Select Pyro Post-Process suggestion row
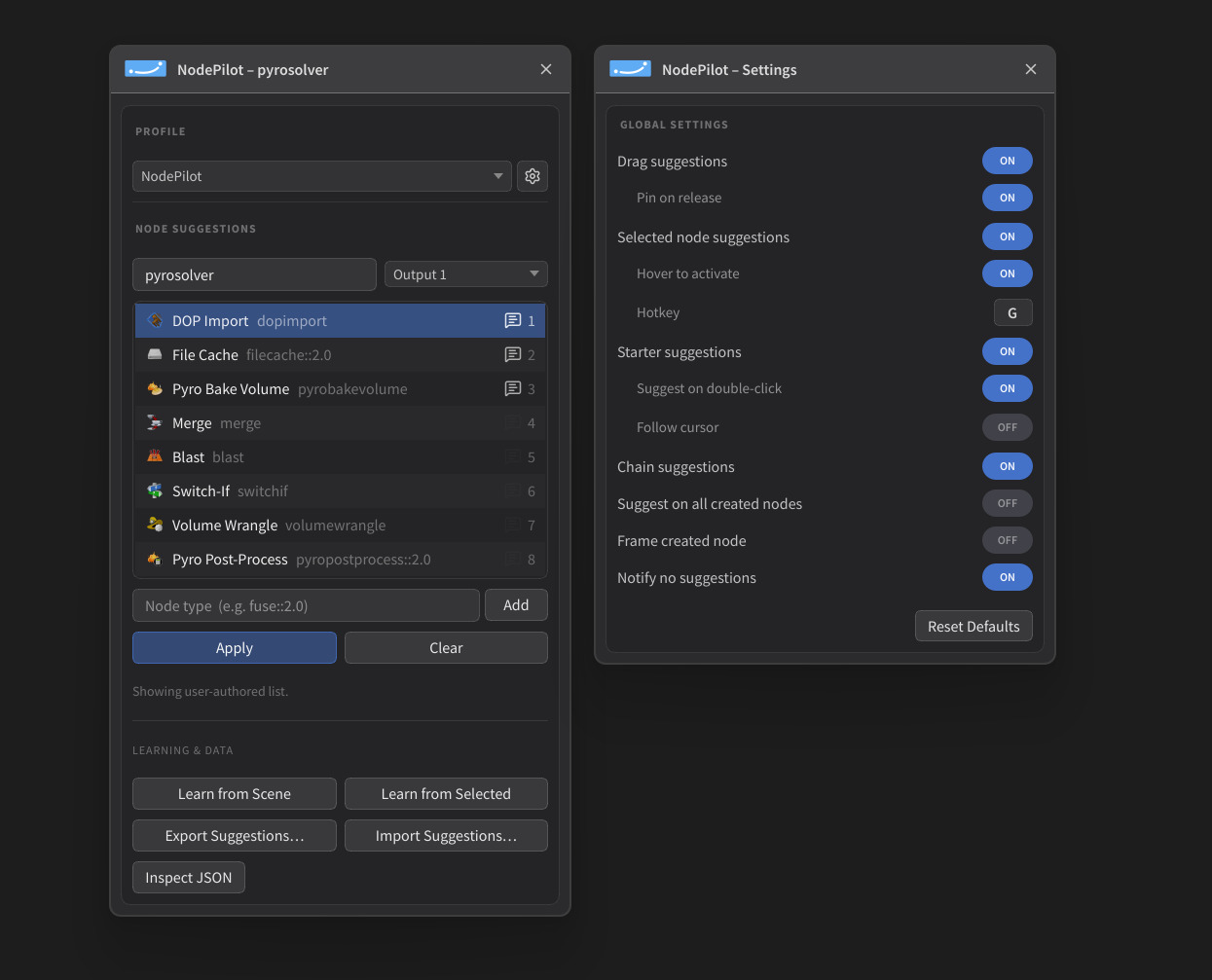Image resolution: width=1212 pixels, height=980 pixels. point(340,559)
